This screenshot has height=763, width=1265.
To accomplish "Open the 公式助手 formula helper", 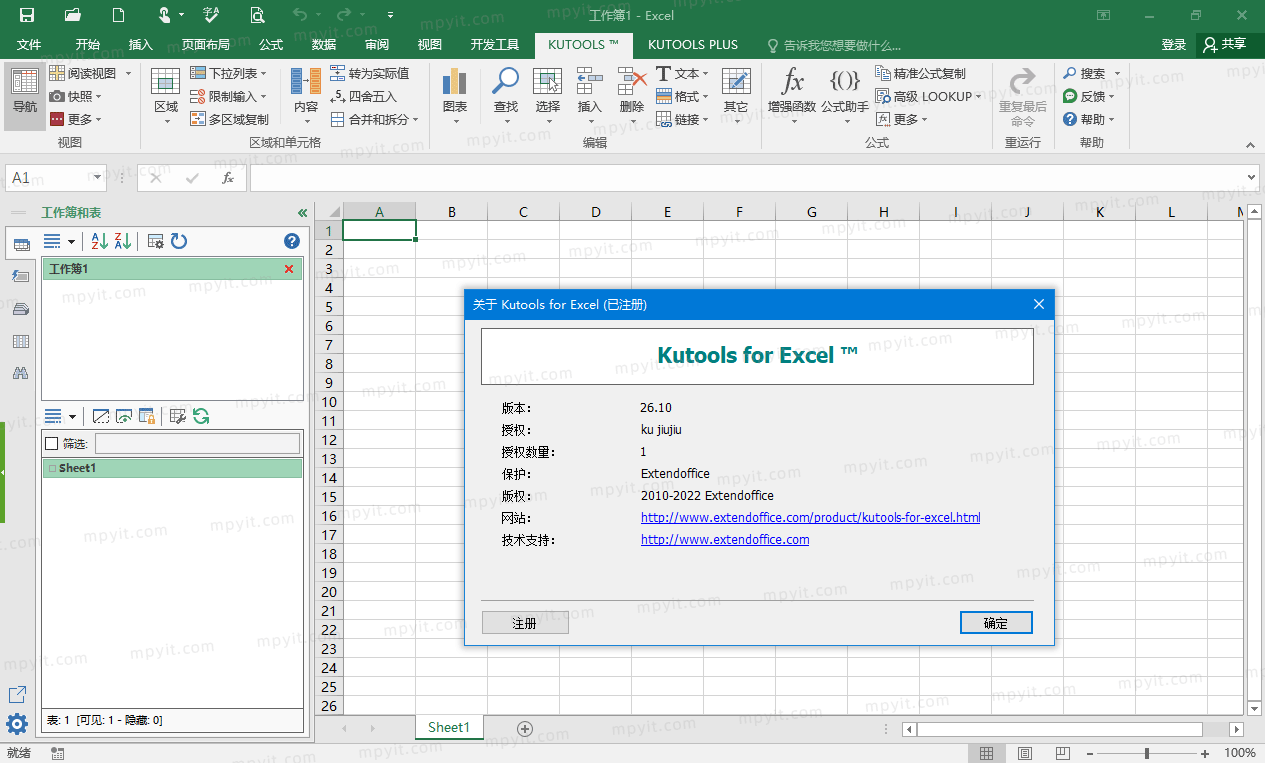I will click(x=845, y=97).
